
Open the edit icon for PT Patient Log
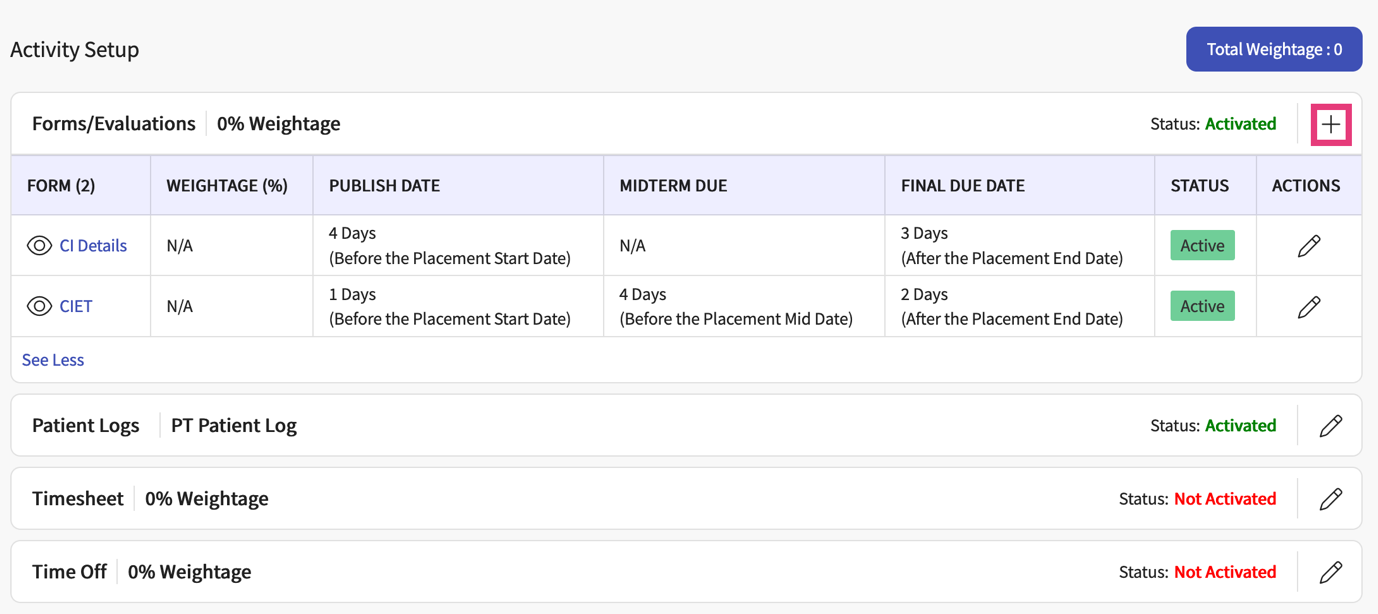[1331, 425]
